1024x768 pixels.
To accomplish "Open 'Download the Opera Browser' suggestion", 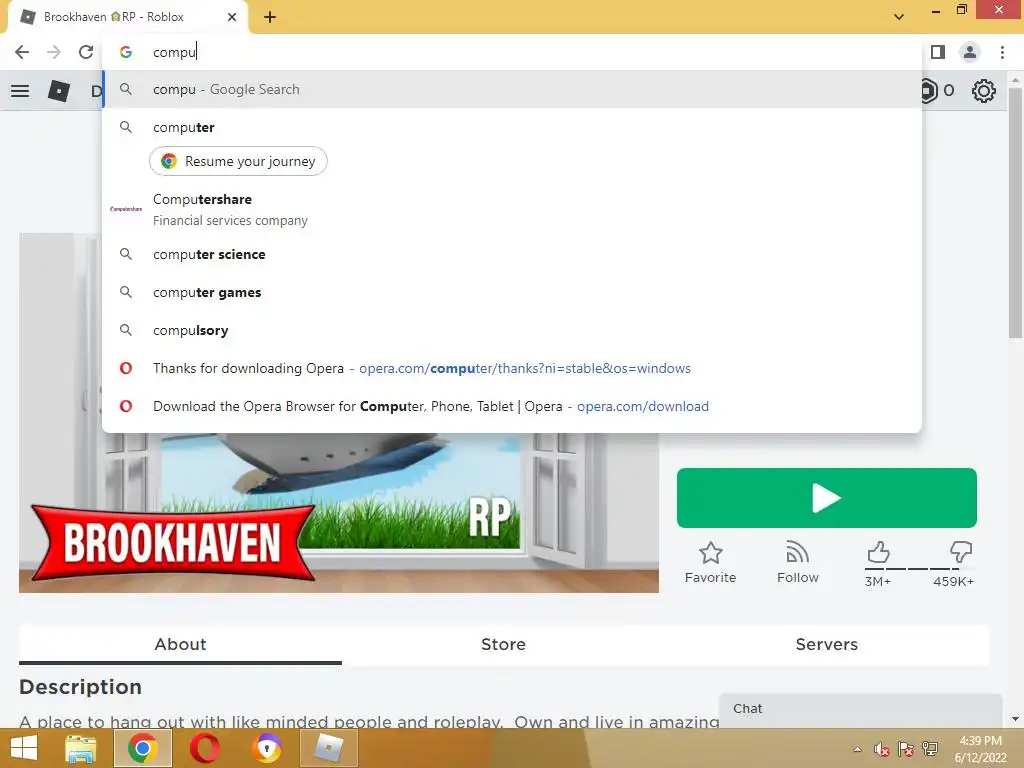I will [x=512, y=406].
